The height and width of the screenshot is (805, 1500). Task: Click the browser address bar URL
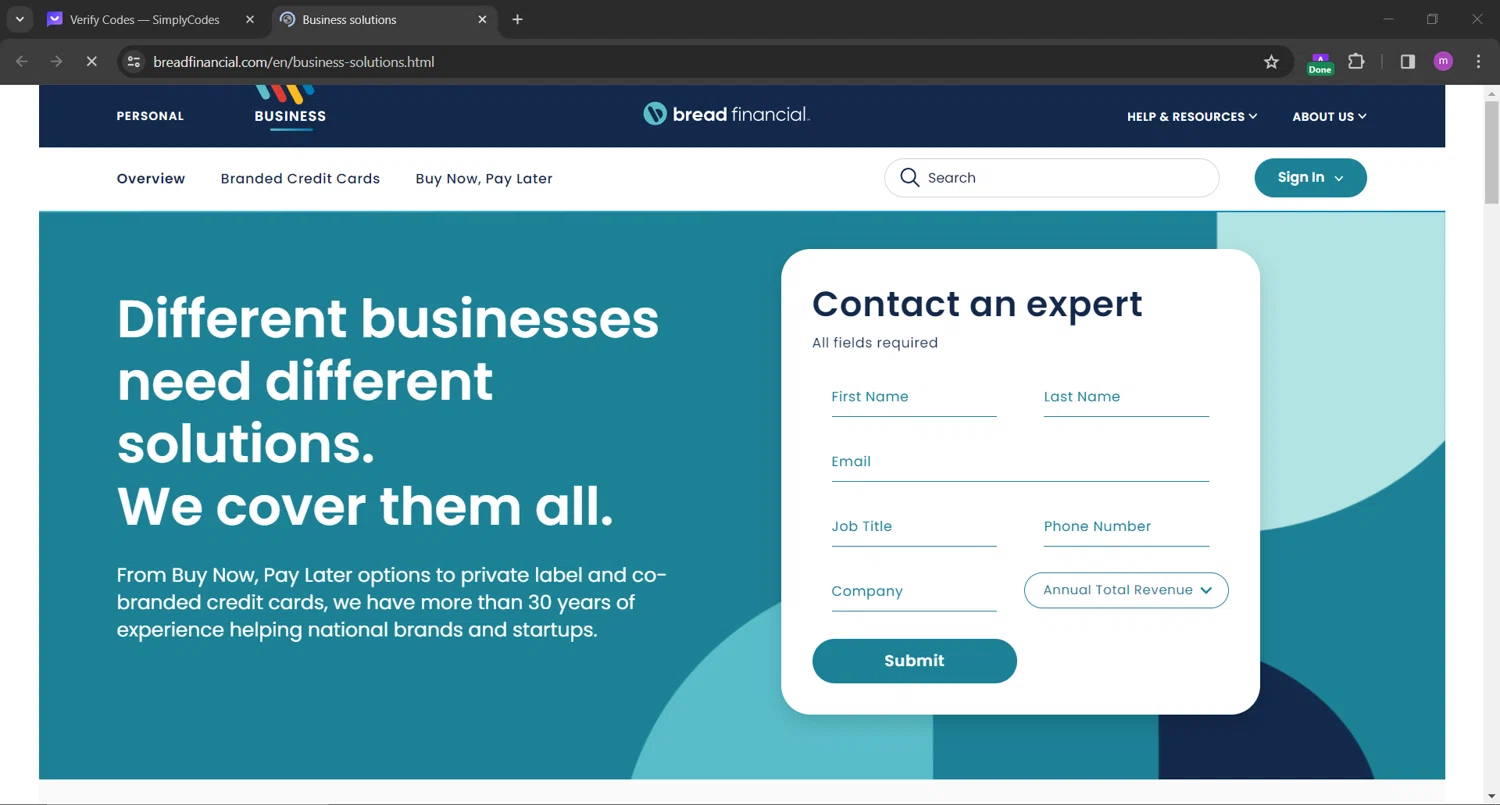(x=294, y=62)
